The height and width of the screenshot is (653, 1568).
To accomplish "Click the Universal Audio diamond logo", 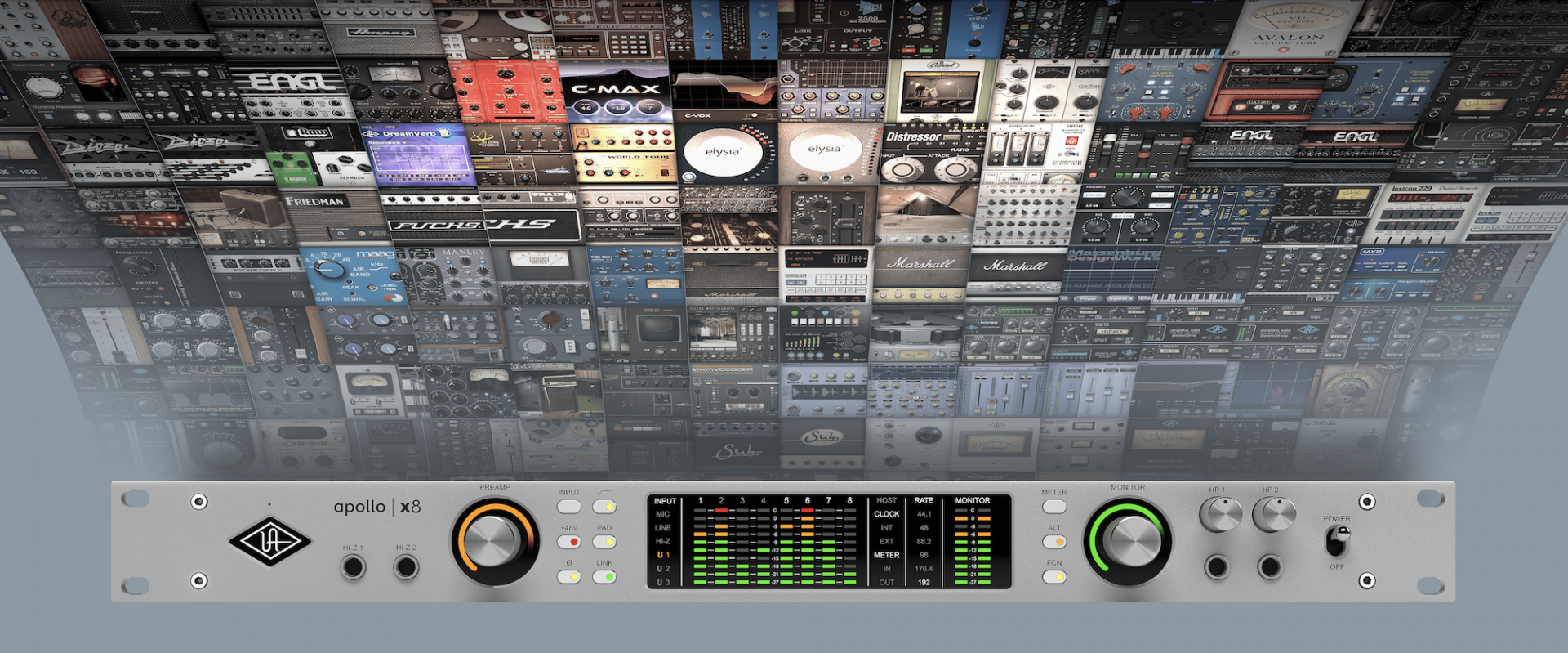I will coord(269,540).
